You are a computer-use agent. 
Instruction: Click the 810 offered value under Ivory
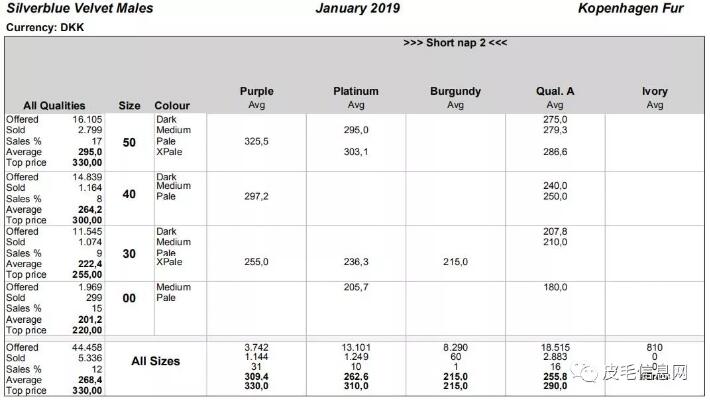click(655, 348)
